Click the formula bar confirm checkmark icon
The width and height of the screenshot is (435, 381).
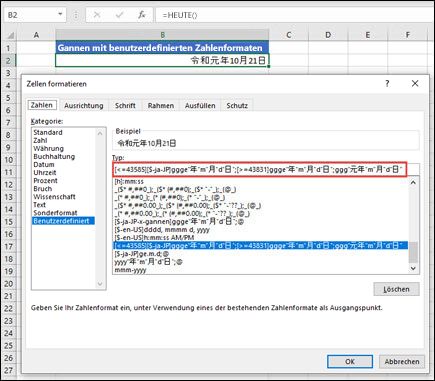[119, 15]
